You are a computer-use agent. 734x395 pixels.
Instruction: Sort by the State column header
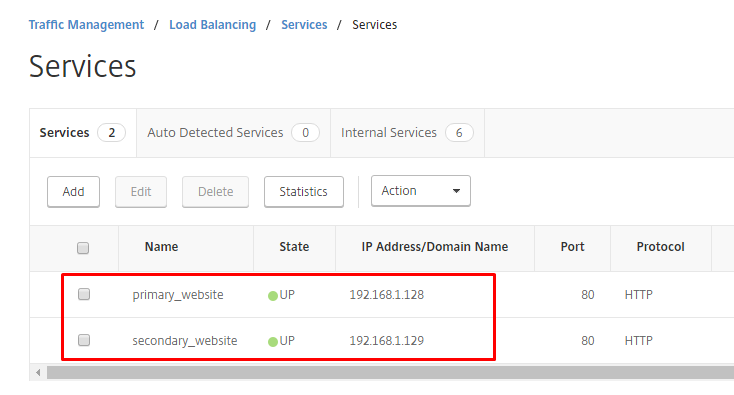294,247
